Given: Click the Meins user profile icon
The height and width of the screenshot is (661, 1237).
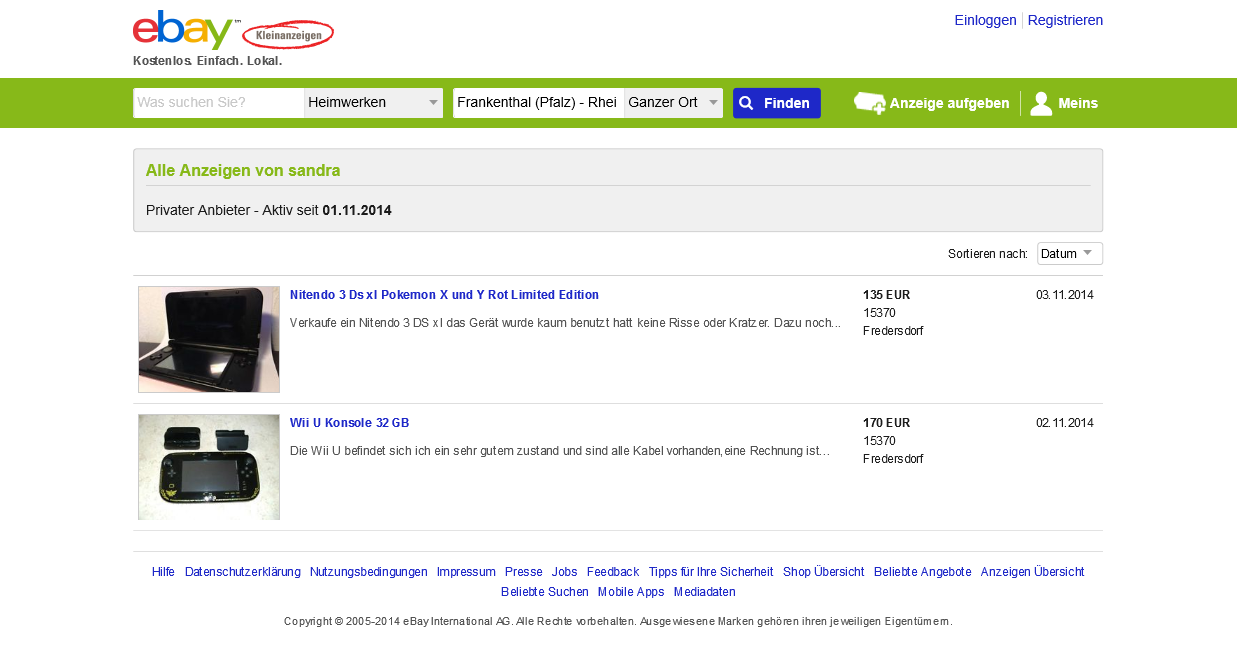Looking at the screenshot, I should [1041, 103].
